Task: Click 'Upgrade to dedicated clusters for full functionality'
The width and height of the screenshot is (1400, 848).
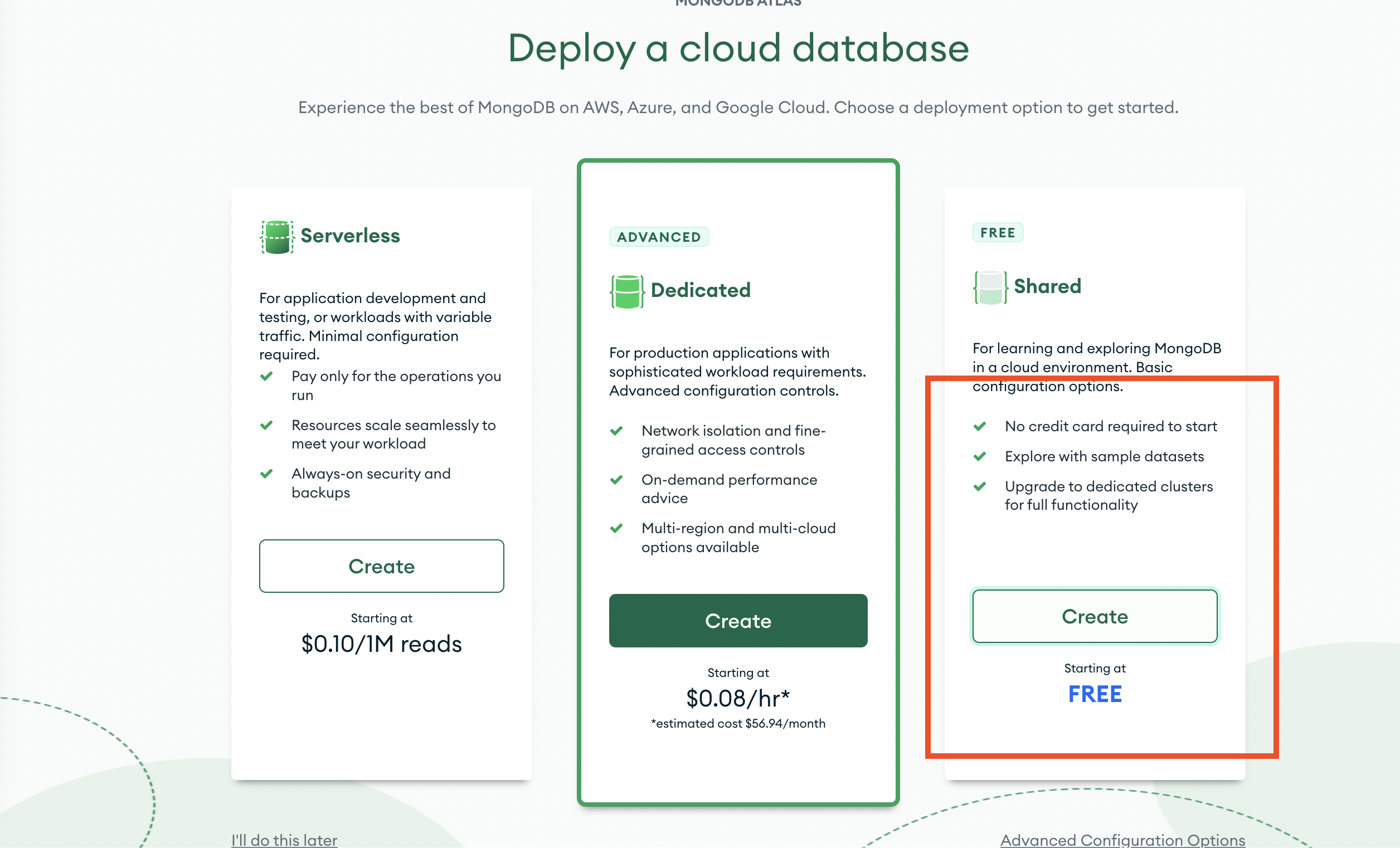Action: point(1109,495)
